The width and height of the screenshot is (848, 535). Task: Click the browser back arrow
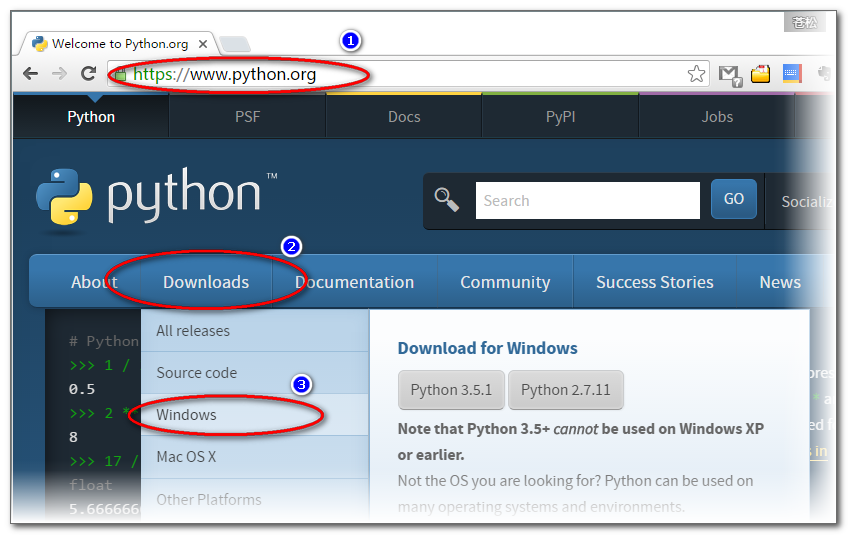pos(30,74)
